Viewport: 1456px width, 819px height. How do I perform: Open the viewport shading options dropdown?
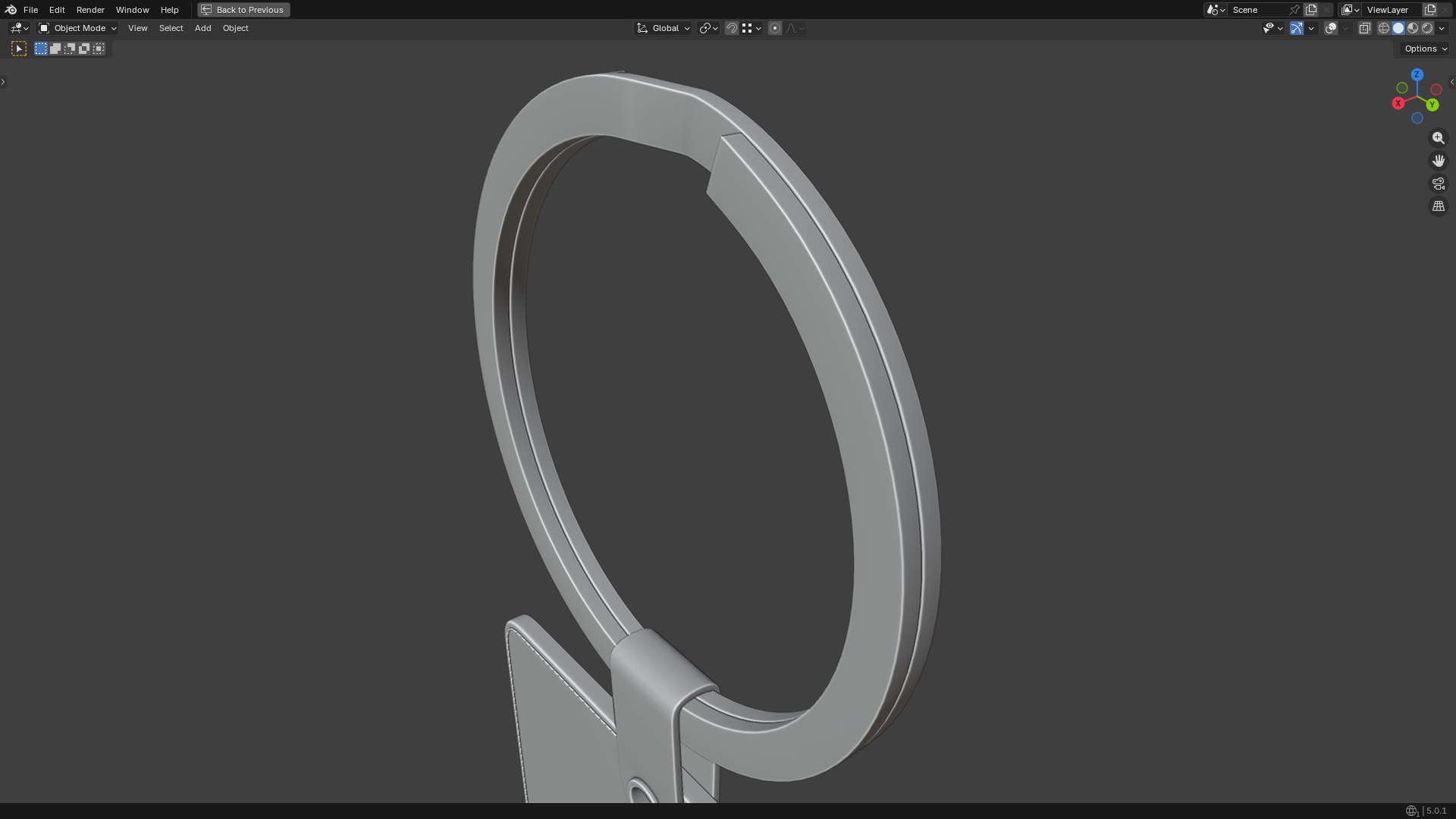coord(1442,28)
